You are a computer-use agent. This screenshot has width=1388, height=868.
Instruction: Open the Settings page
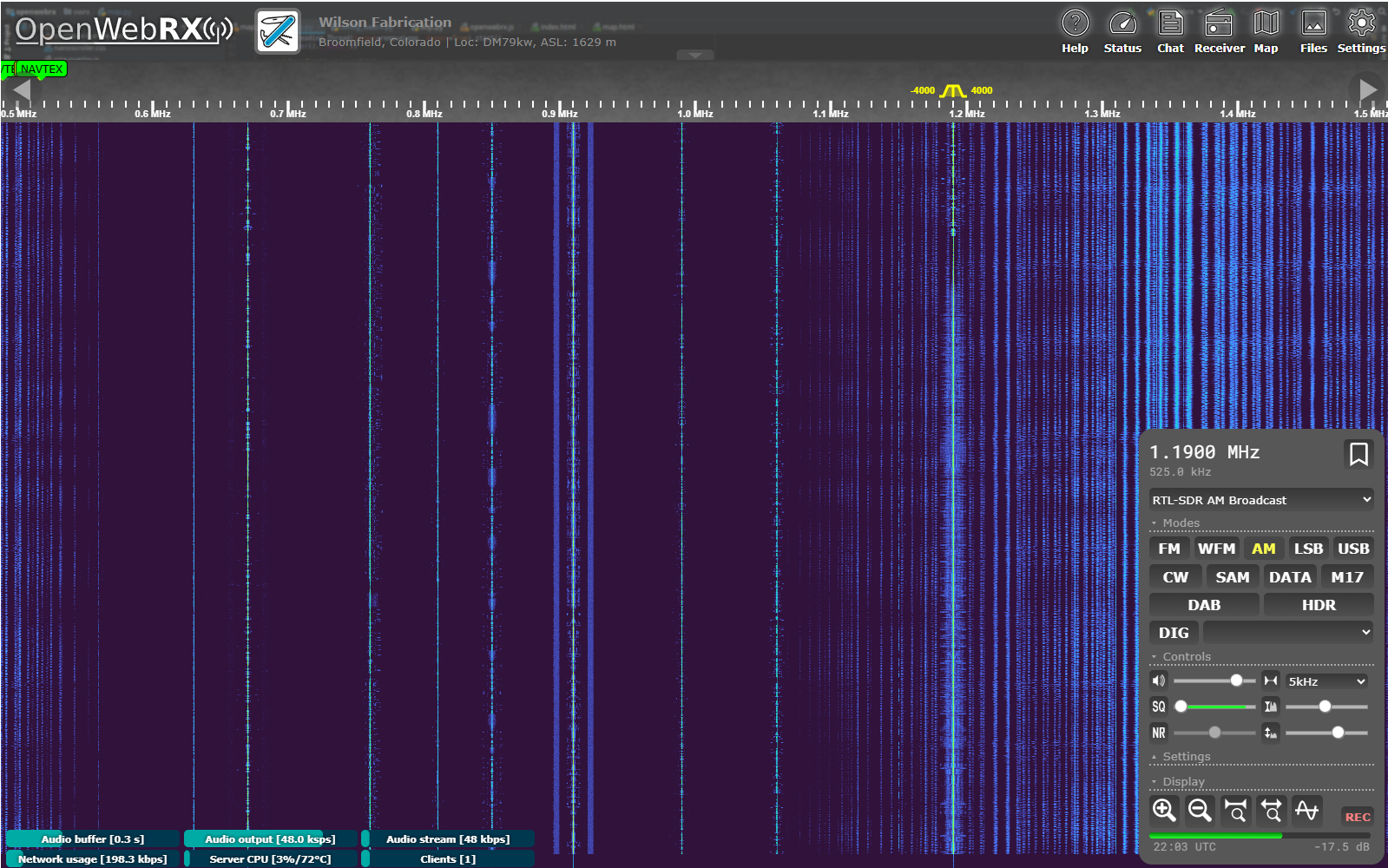click(x=1361, y=32)
